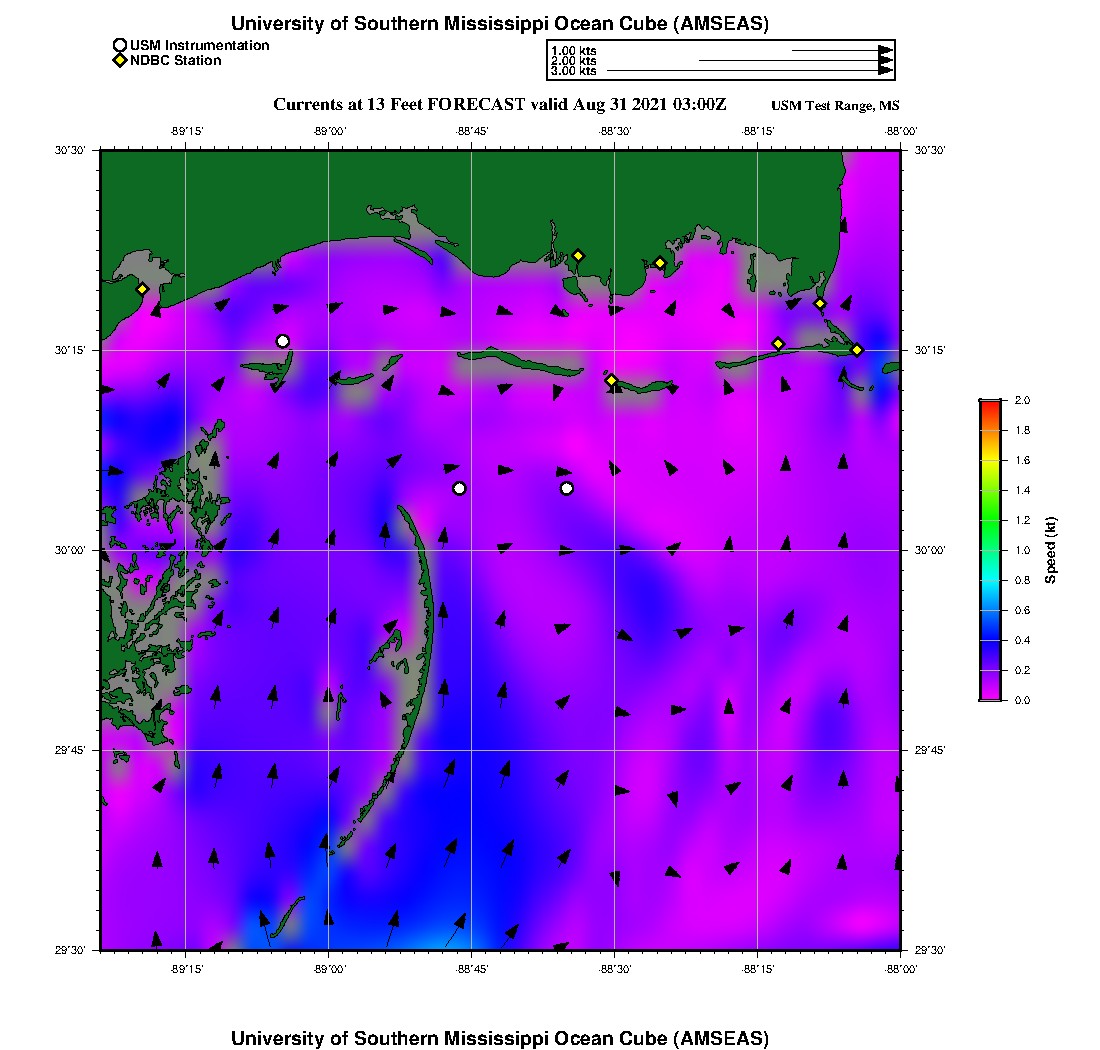This screenshot has width=1100, height=1050.
Task: Click the 'NDBC Station' legend text
Action: tap(176, 61)
